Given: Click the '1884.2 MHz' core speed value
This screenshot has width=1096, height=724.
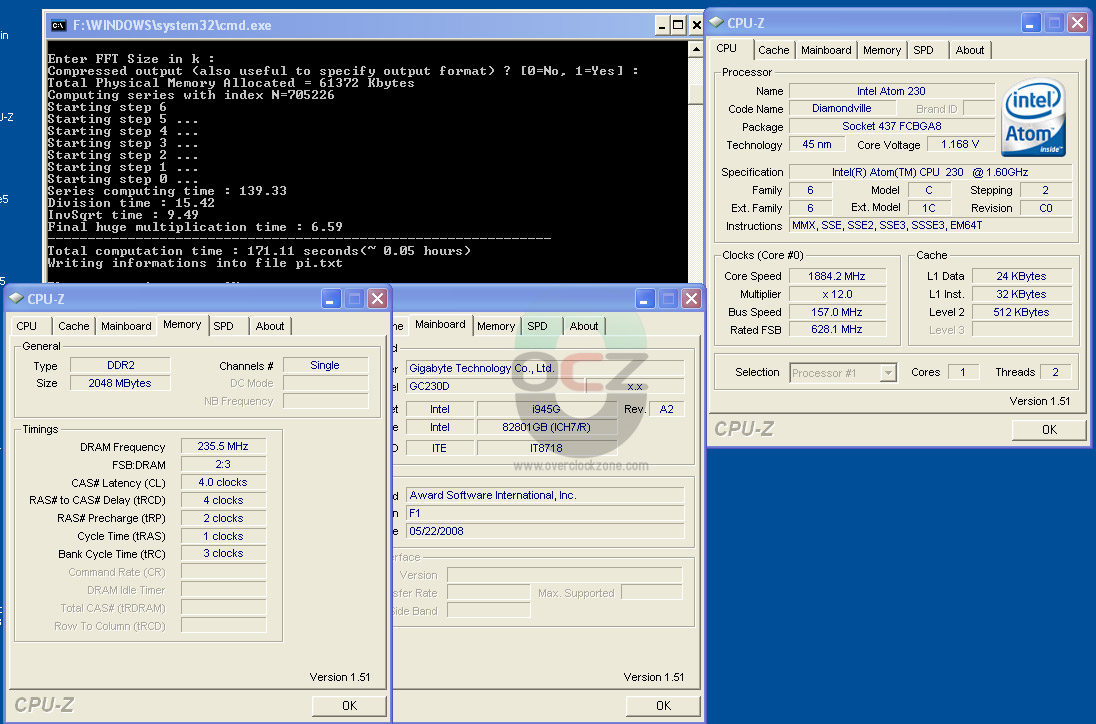Looking at the screenshot, I should pyautogui.click(x=837, y=276).
